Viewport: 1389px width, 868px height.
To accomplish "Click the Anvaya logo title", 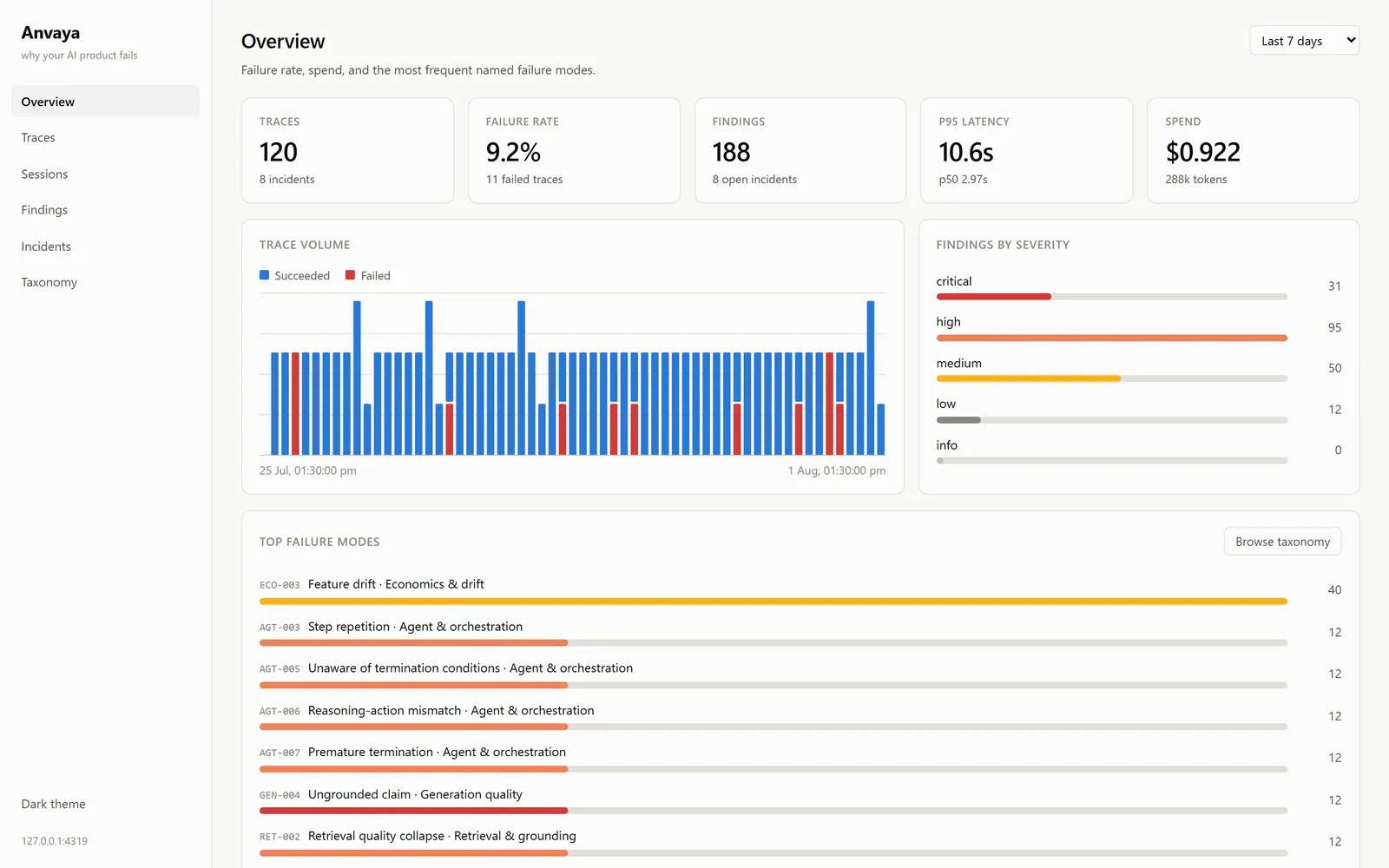I will click(x=50, y=33).
